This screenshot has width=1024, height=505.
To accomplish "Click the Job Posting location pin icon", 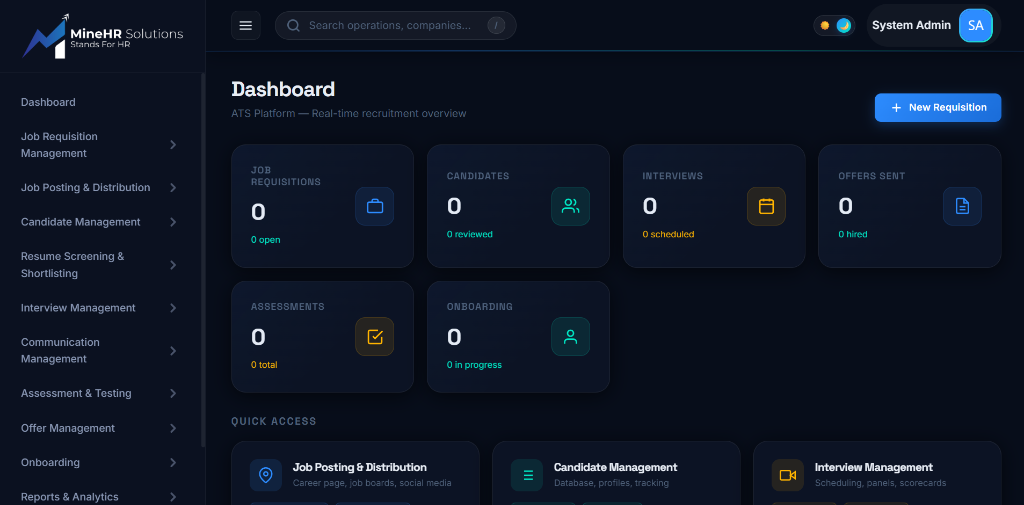I will (x=266, y=475).
